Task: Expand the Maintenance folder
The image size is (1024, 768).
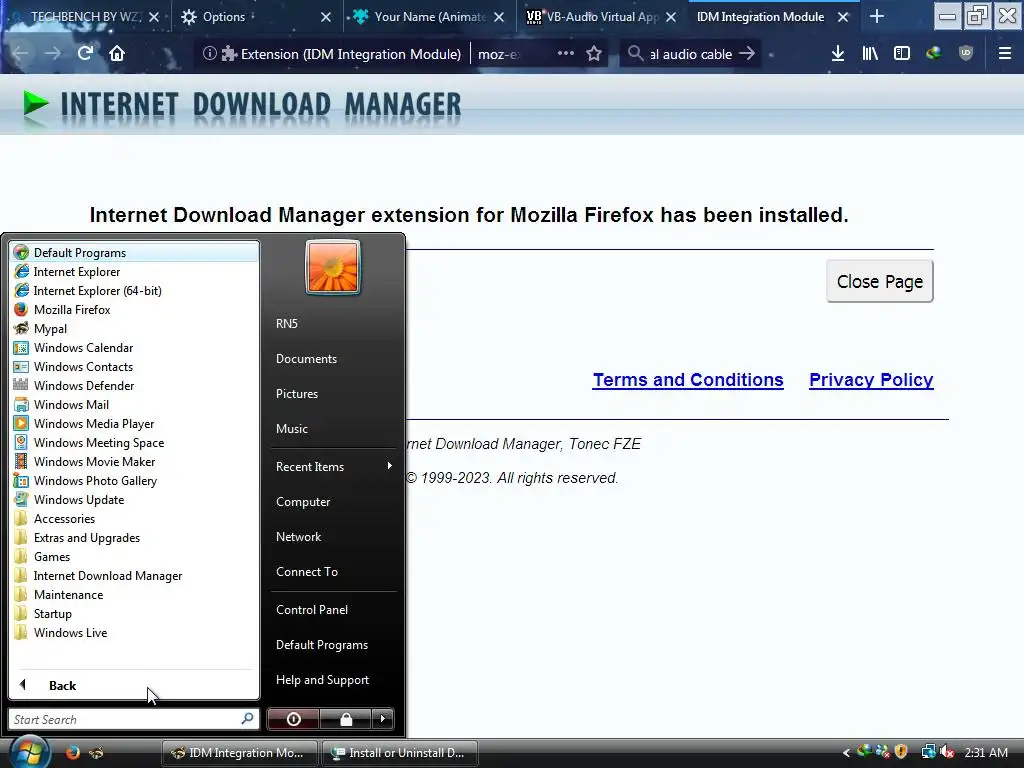Action: [x=135, y=594]
